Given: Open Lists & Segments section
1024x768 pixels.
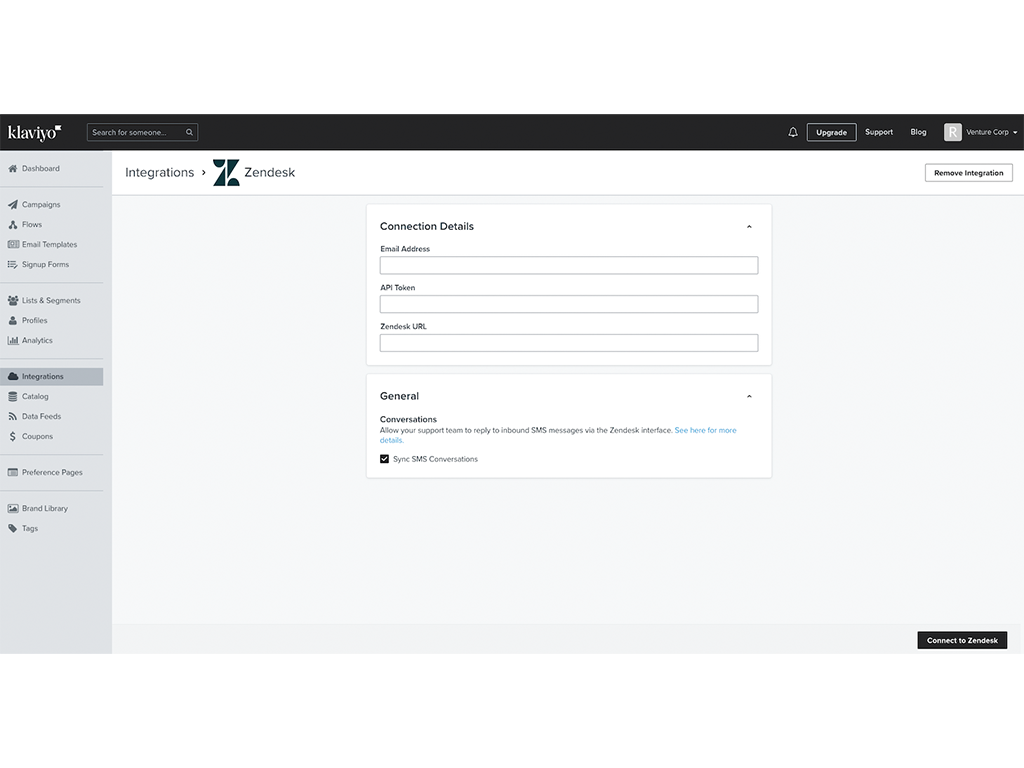Looking at the screenshot, I should tap(11, 300).
